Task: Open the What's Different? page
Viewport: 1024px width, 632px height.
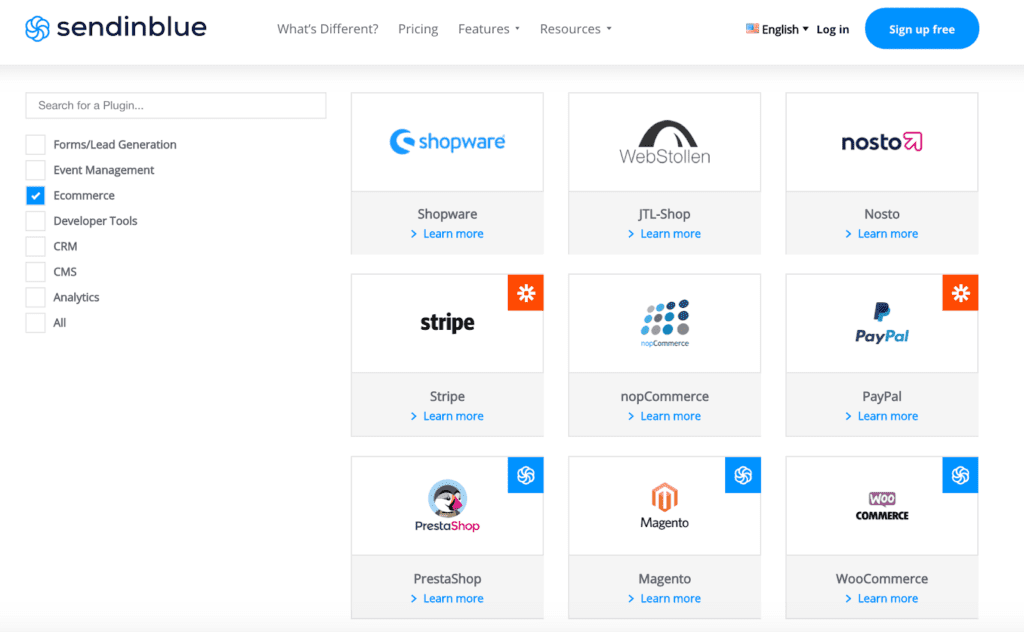Action: click(x=328, y=29)
